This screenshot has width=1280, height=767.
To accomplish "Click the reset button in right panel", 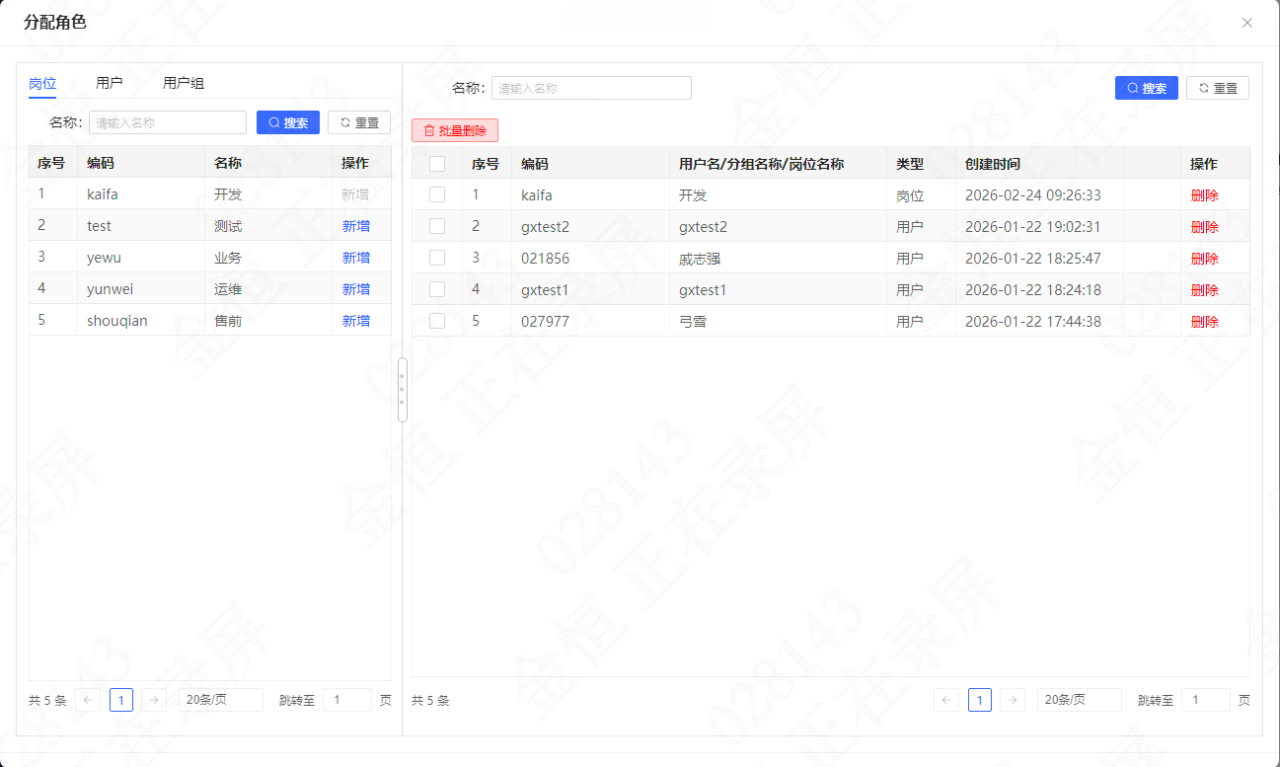I will (1218, 88).
